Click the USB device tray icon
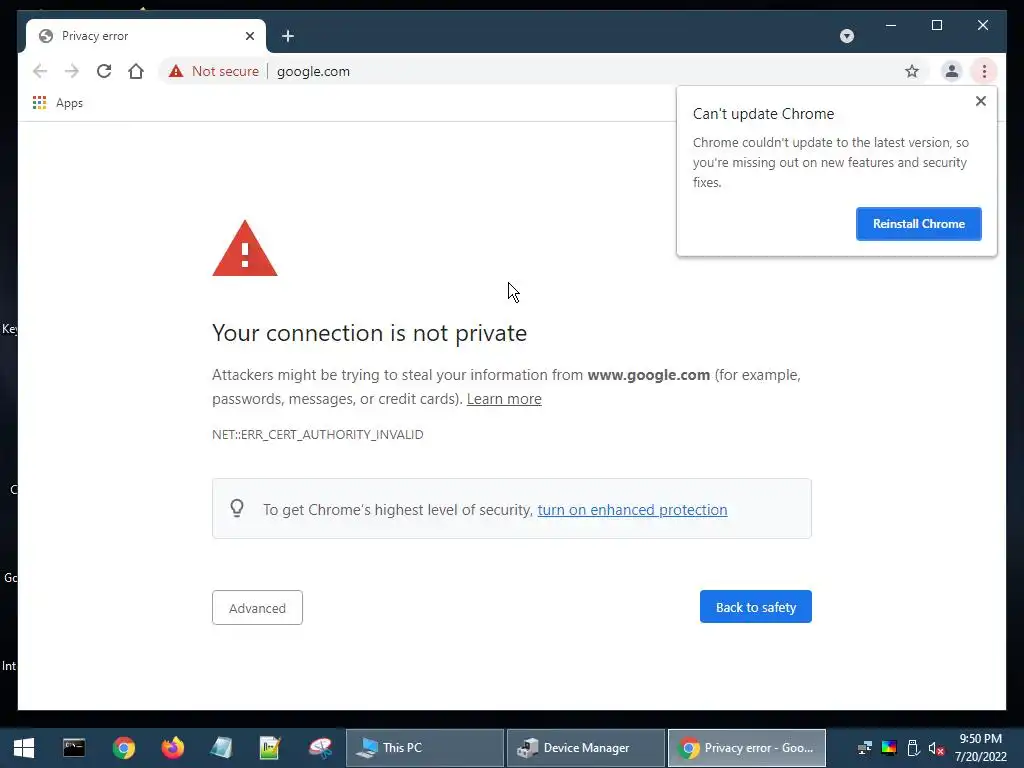 (913, 748)
